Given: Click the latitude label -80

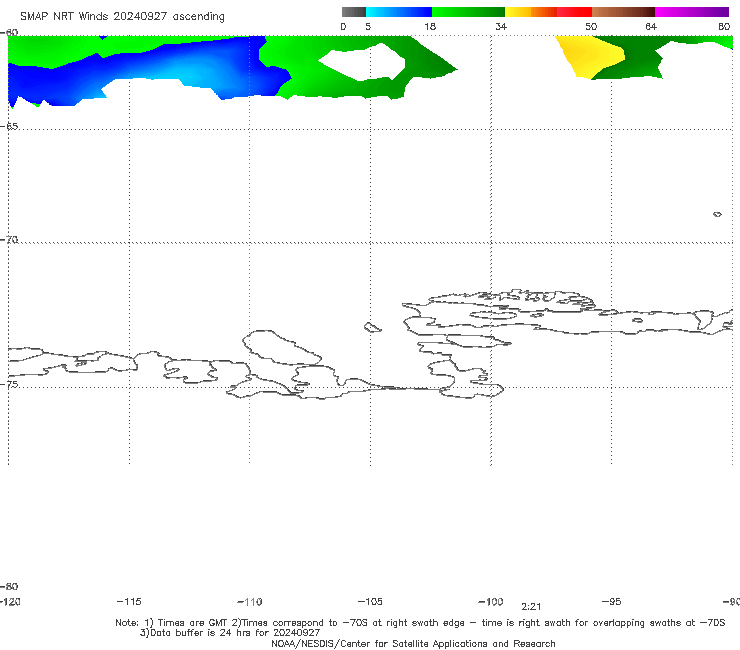Looking at the screenshot, I should [9, 586].
